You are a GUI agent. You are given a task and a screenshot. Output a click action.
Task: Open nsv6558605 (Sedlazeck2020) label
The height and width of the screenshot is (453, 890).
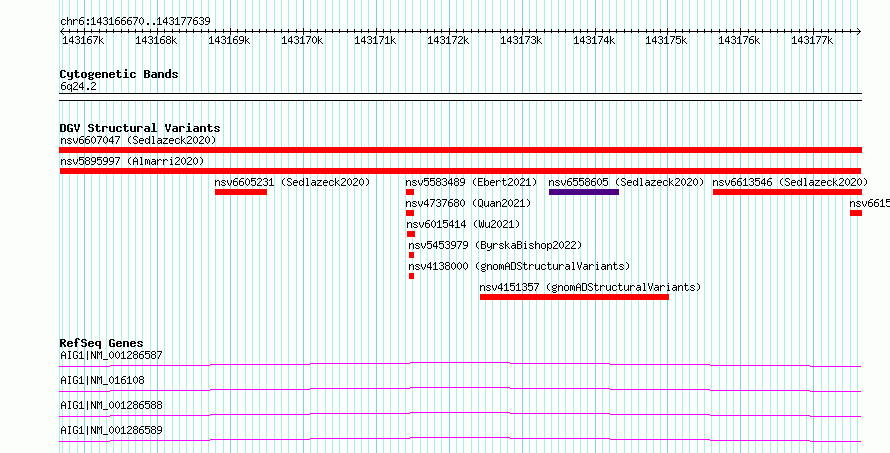(626, 182)
